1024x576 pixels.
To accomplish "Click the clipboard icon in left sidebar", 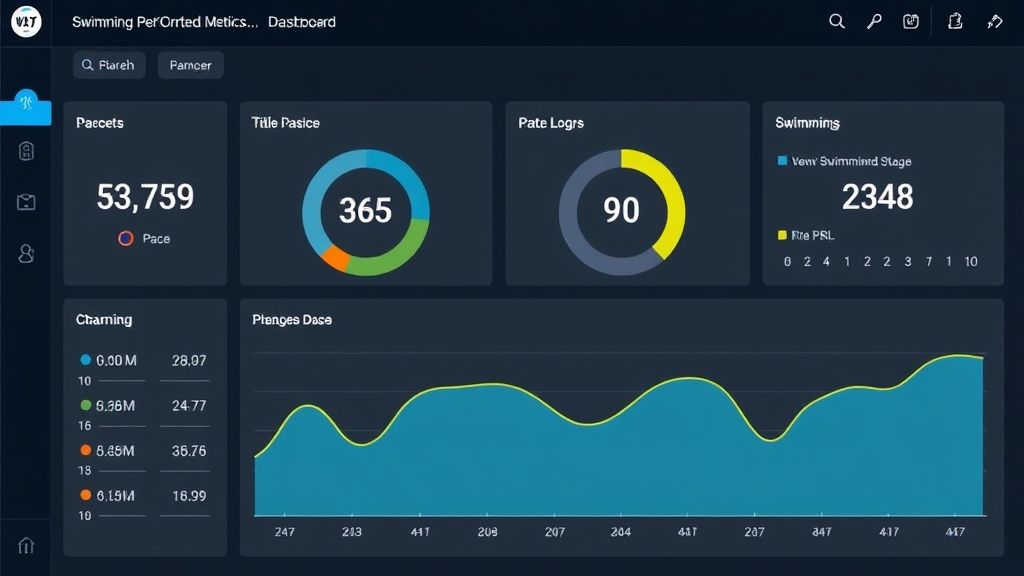I will tap(26, 152).
